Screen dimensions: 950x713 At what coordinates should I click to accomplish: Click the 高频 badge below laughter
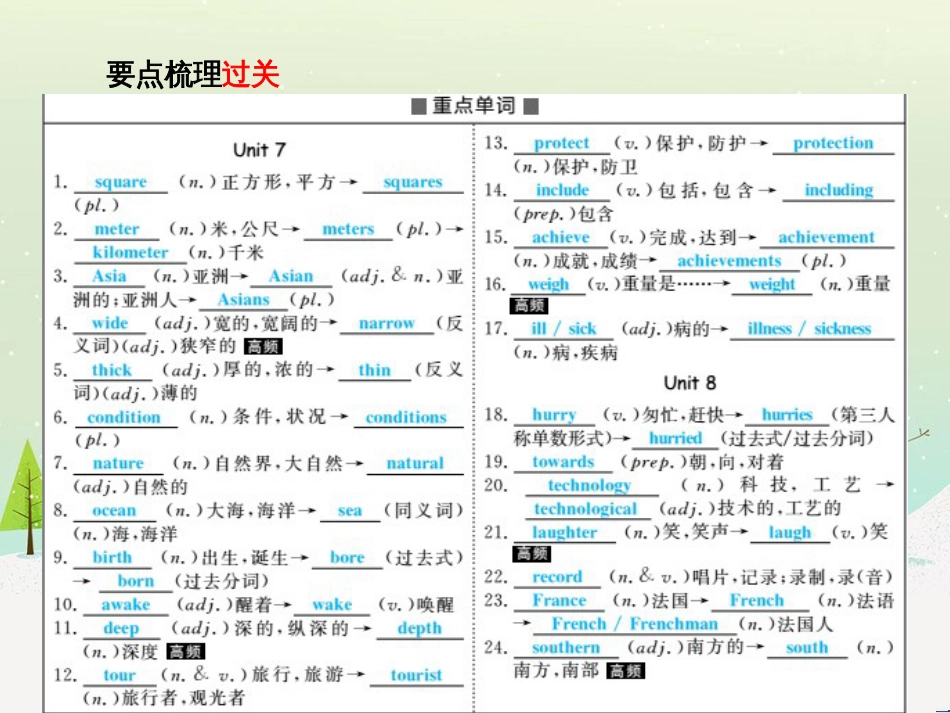530,556
